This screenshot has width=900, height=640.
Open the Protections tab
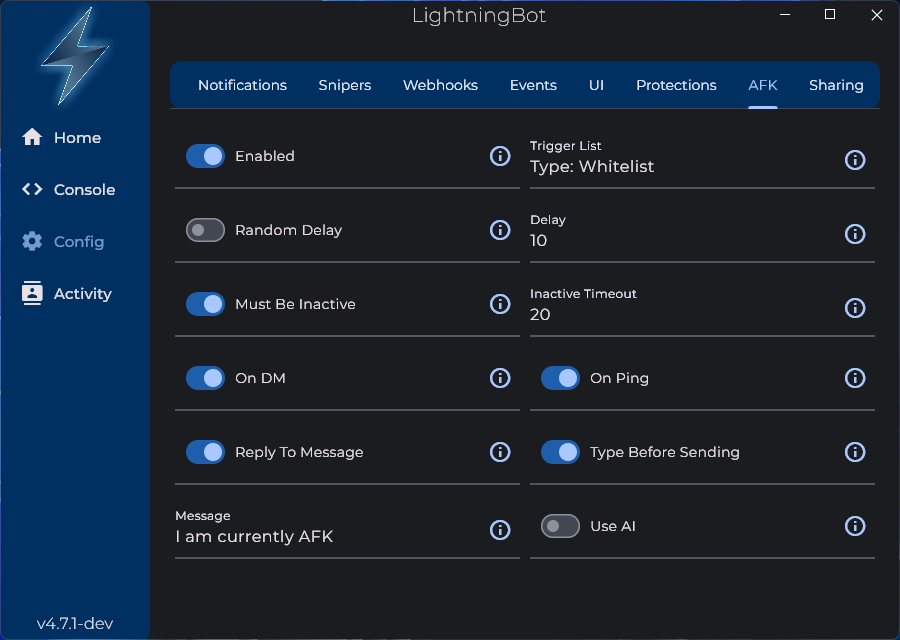point(676,85)
